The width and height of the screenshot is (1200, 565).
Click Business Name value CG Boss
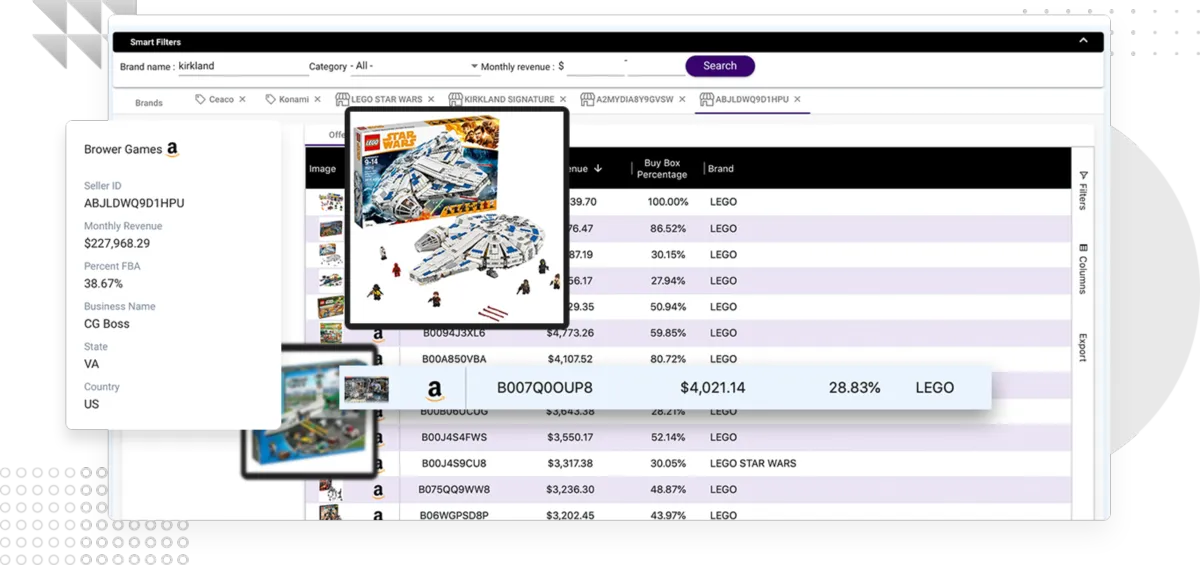click(x=107, y=323)
